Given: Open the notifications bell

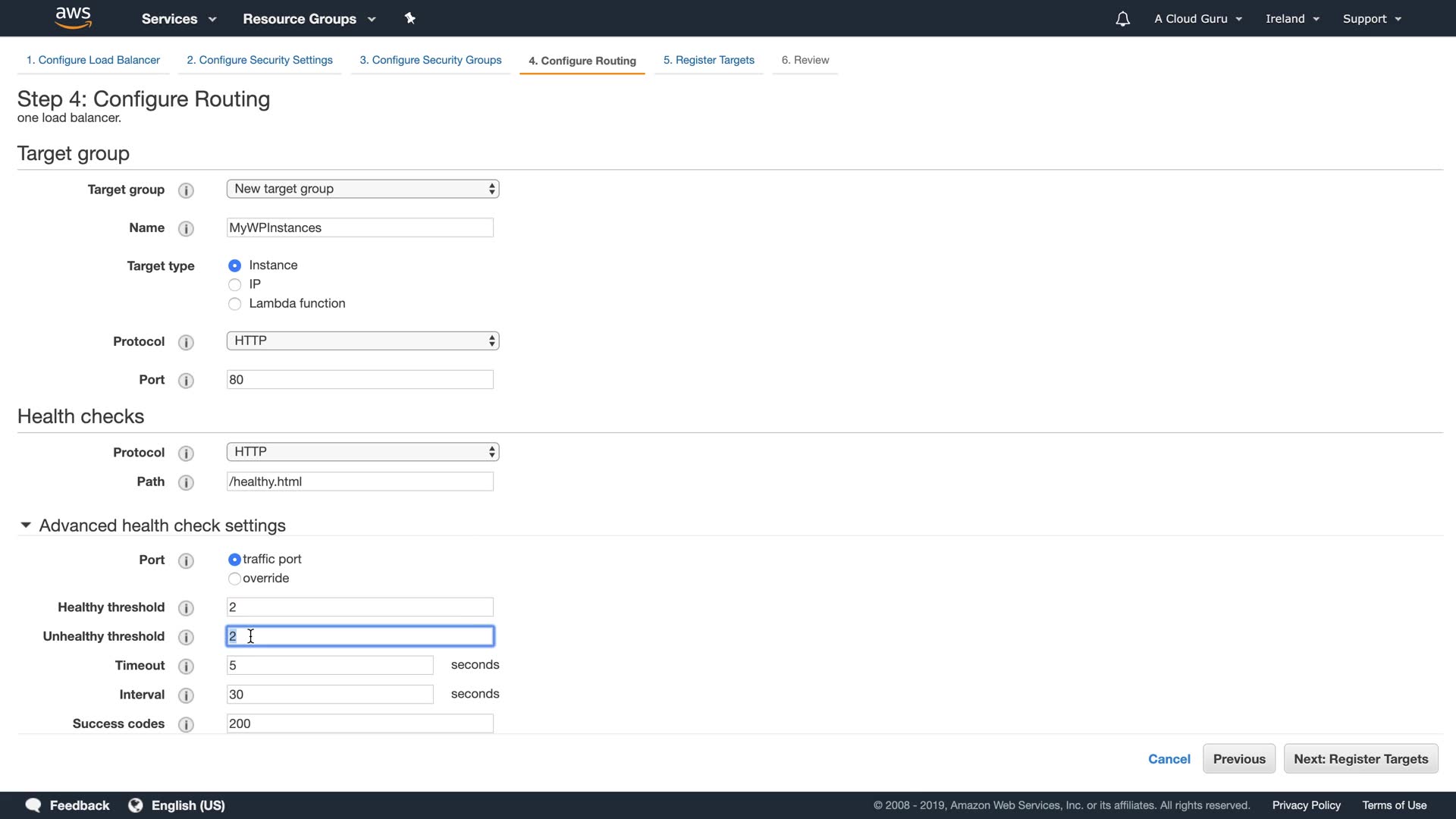Looking at the screenshot, I should (x=1122, y=19).
